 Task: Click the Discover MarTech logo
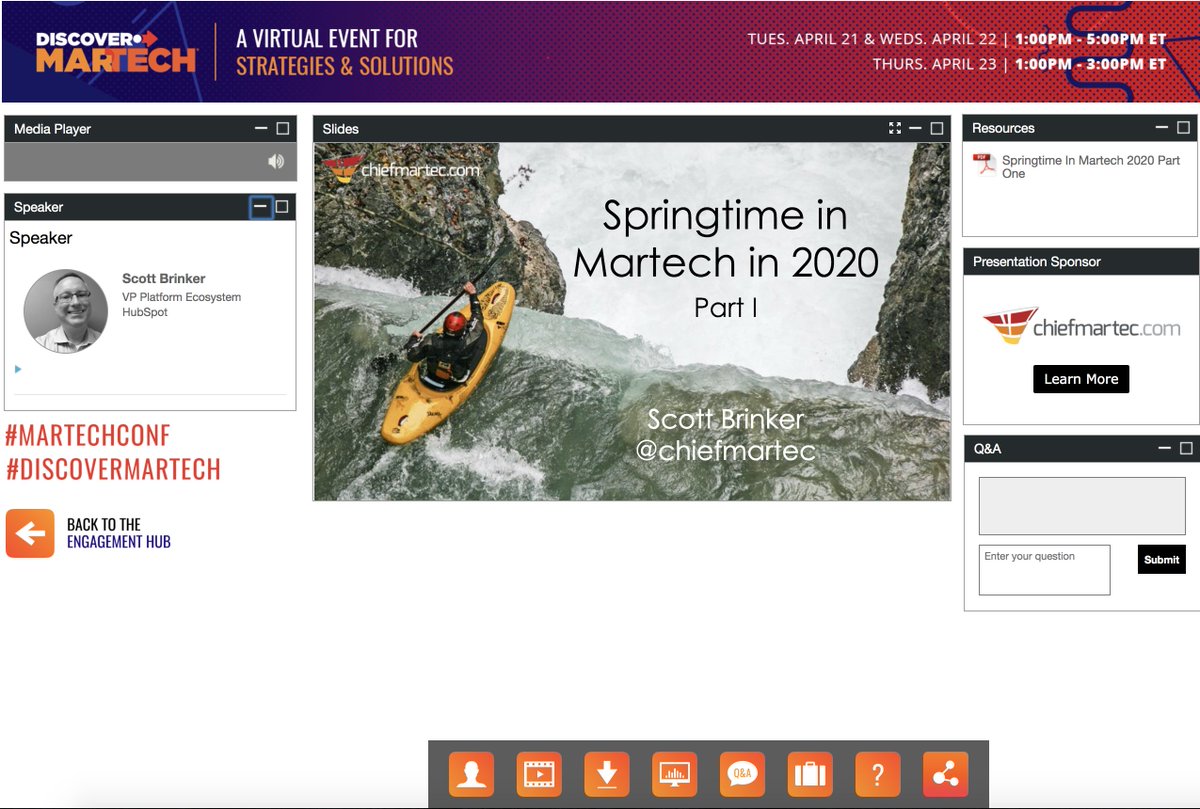pyautogui.click(x=116, y=51)
